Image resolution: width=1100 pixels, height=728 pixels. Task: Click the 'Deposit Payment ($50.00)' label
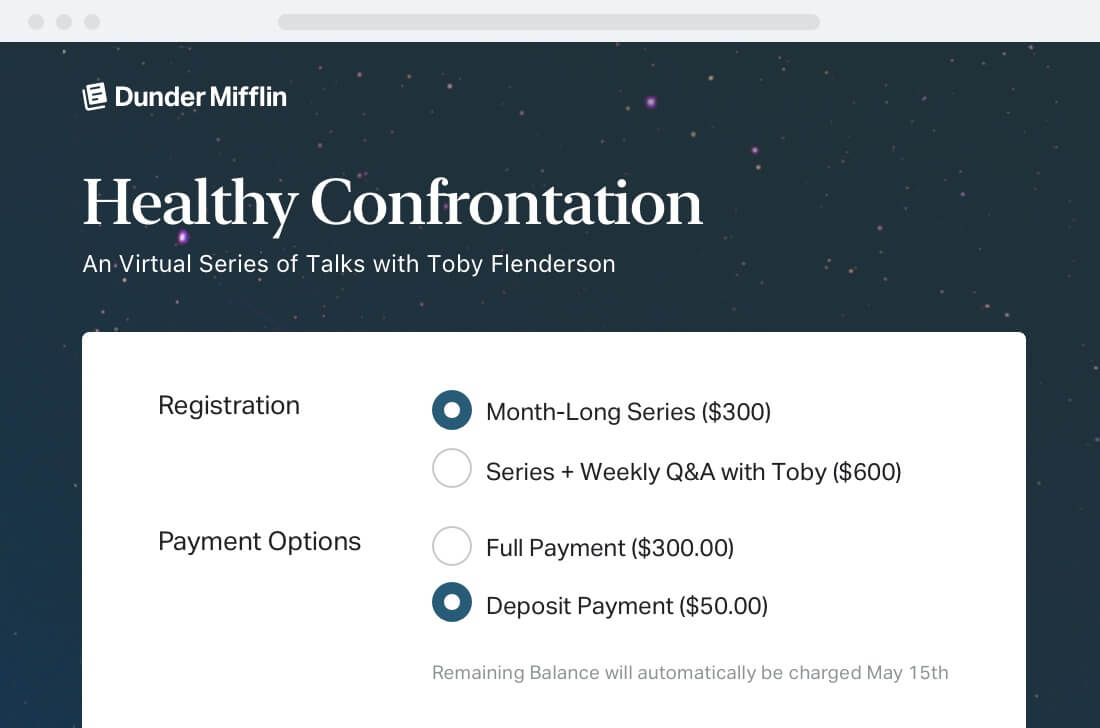tap(626, 606)
